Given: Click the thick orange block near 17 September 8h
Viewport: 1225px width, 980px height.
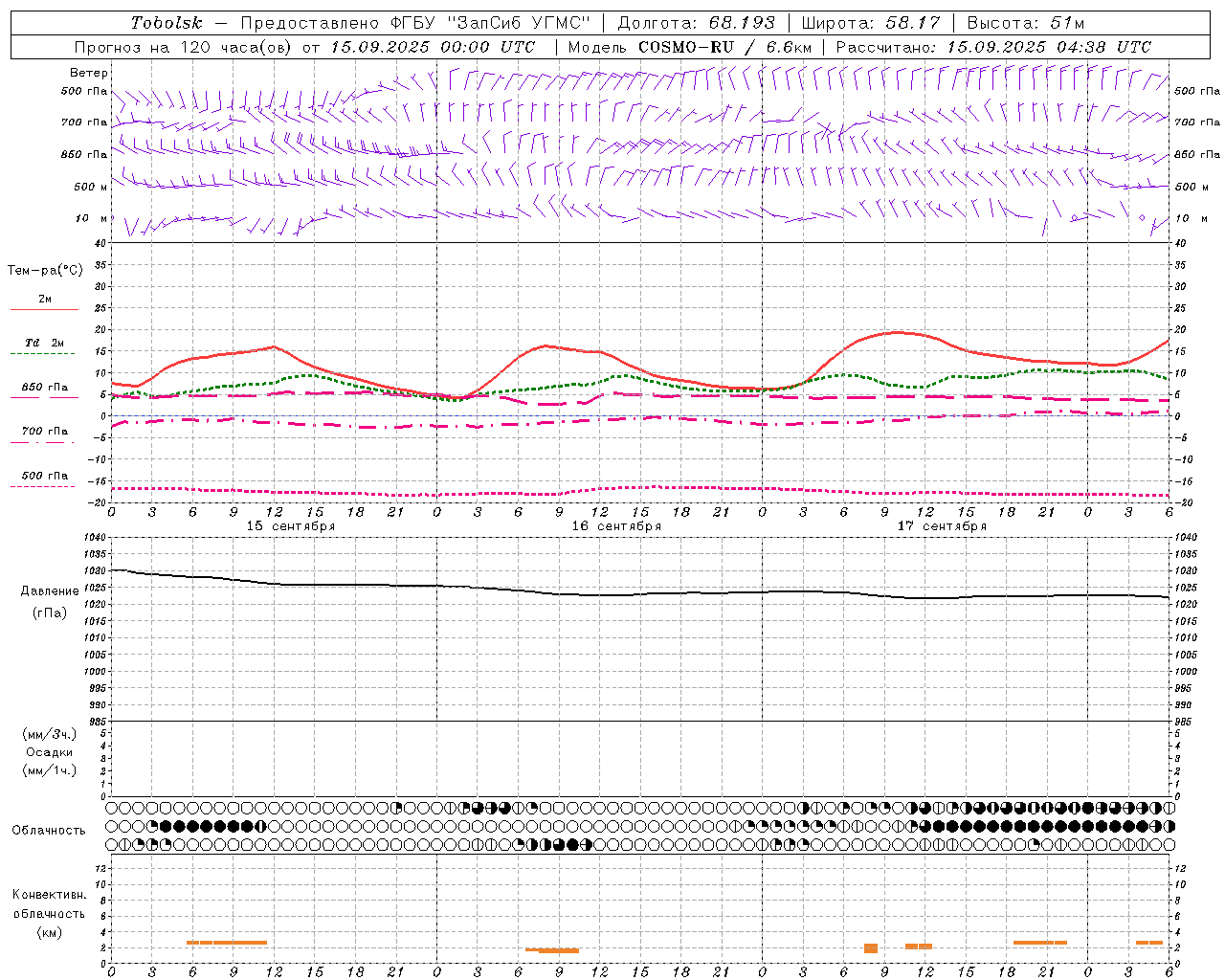Looking at the screenshot, I should (x=871, y=948).
